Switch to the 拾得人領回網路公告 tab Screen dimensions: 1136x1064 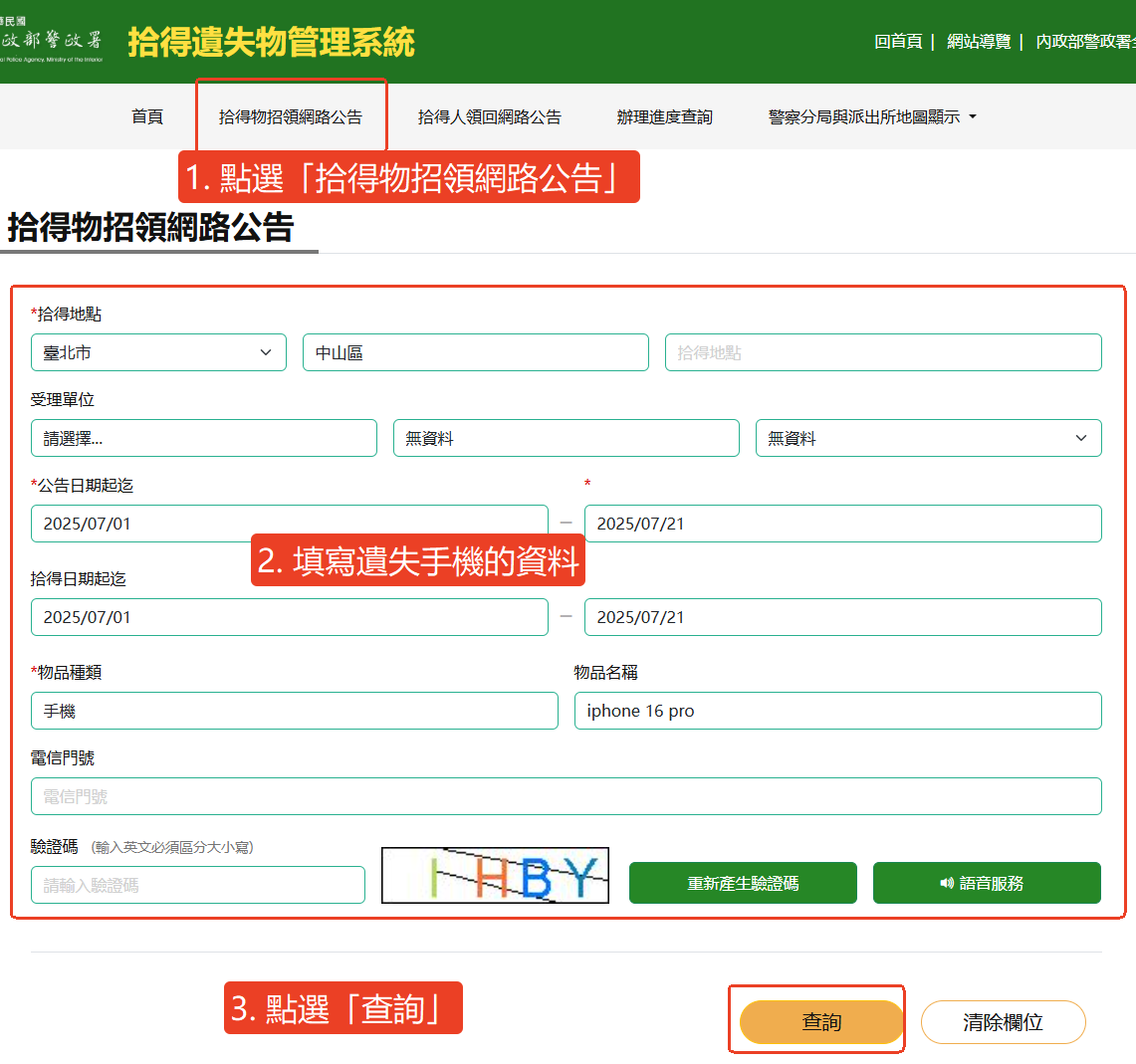(492, 116)
